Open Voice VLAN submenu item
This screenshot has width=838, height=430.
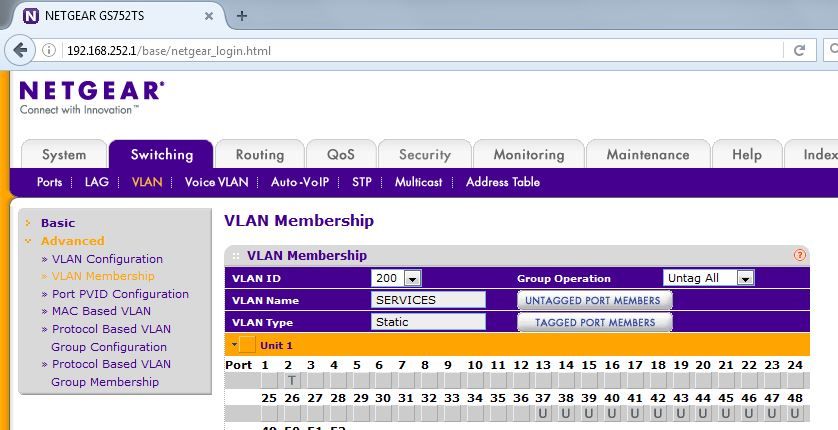pyautogui.click(x=216, y=182)
